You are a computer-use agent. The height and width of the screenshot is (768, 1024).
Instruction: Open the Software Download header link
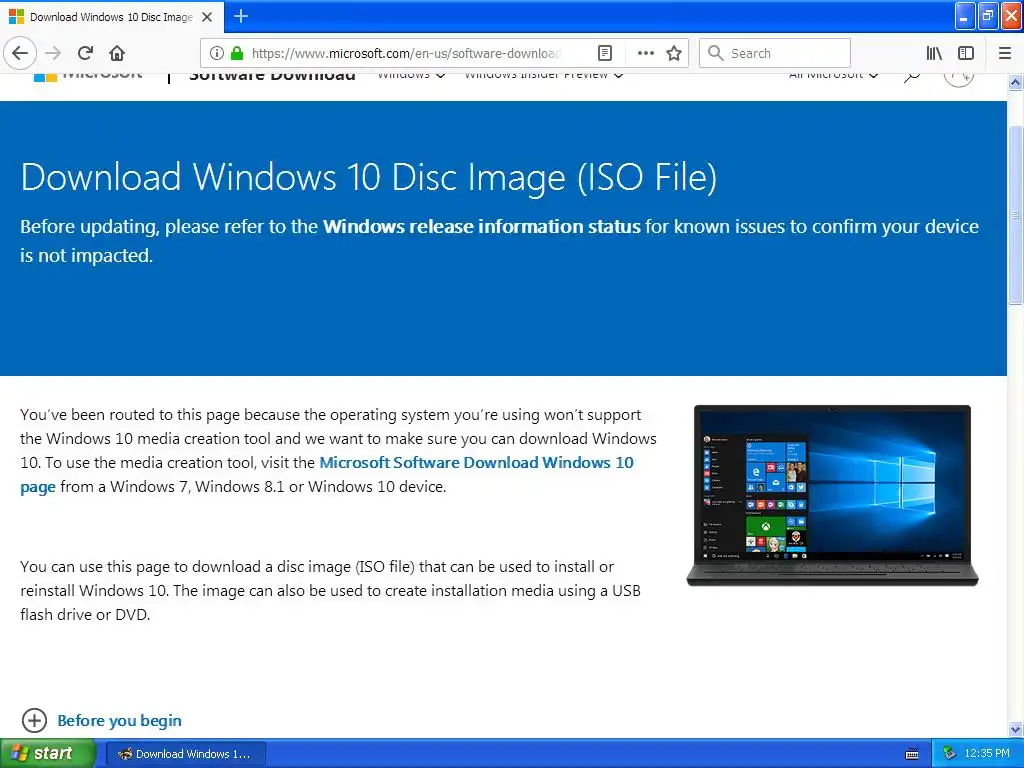pos(272,77)
